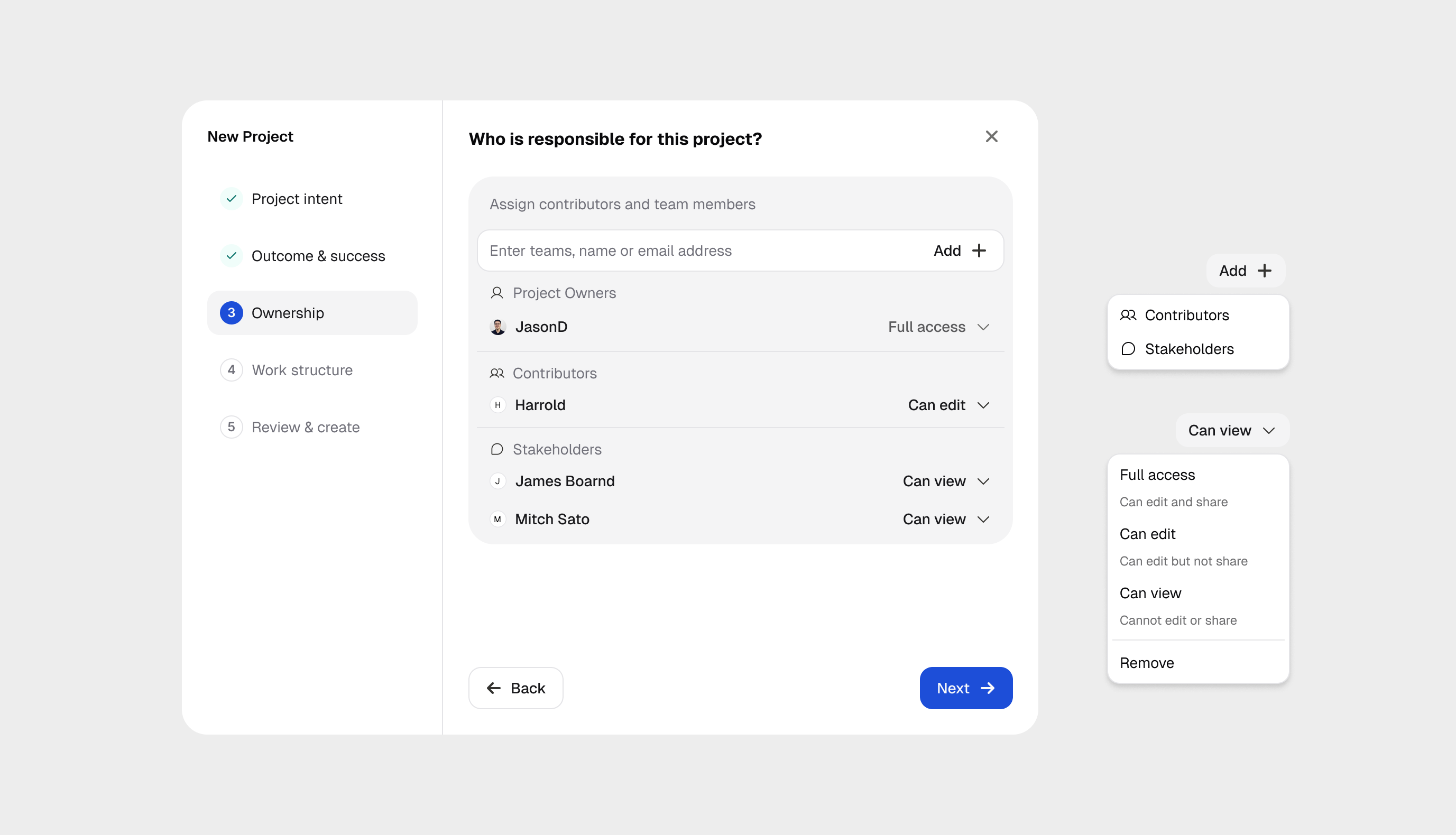The image size is (1456, 835).
Task: Select the Ownership step
Action: pos(312,312)
